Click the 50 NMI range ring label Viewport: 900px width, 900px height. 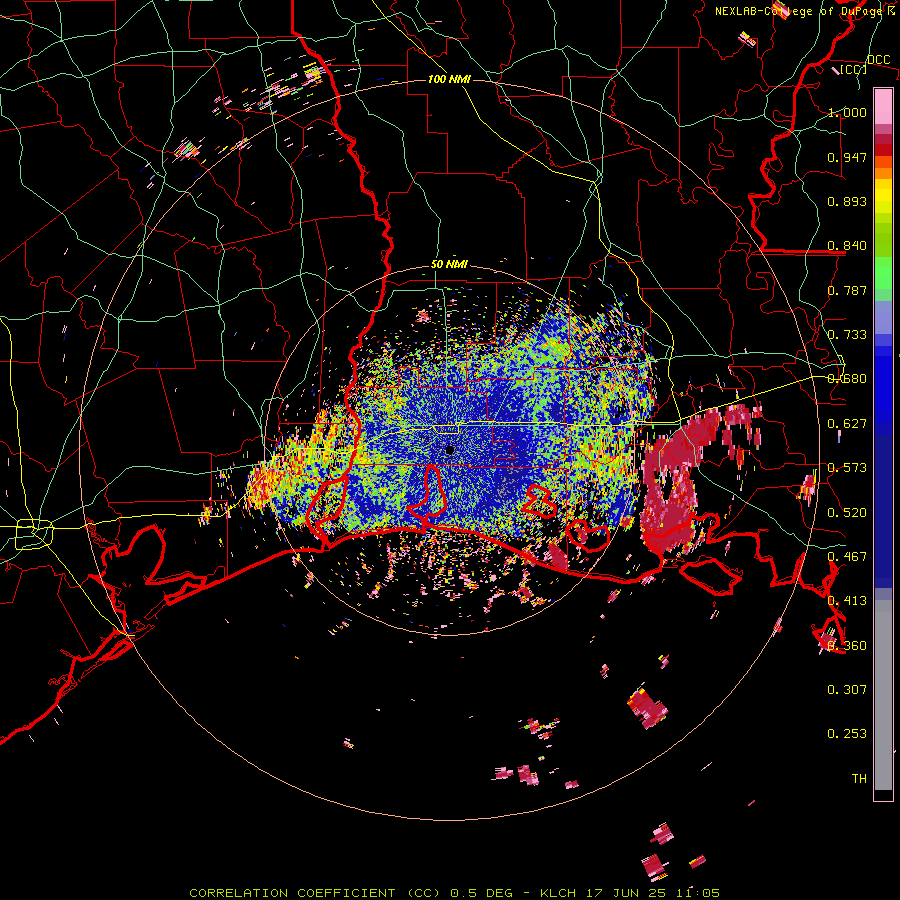449,265
